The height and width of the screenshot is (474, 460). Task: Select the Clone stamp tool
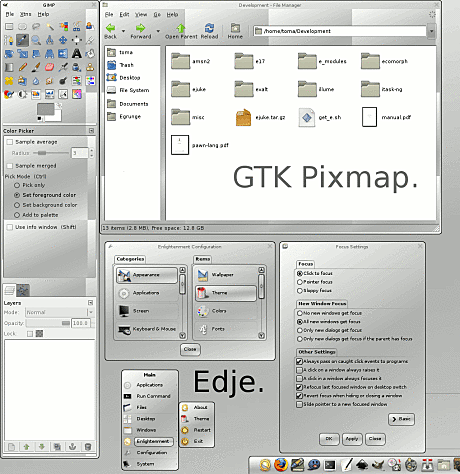pos(90,67)
